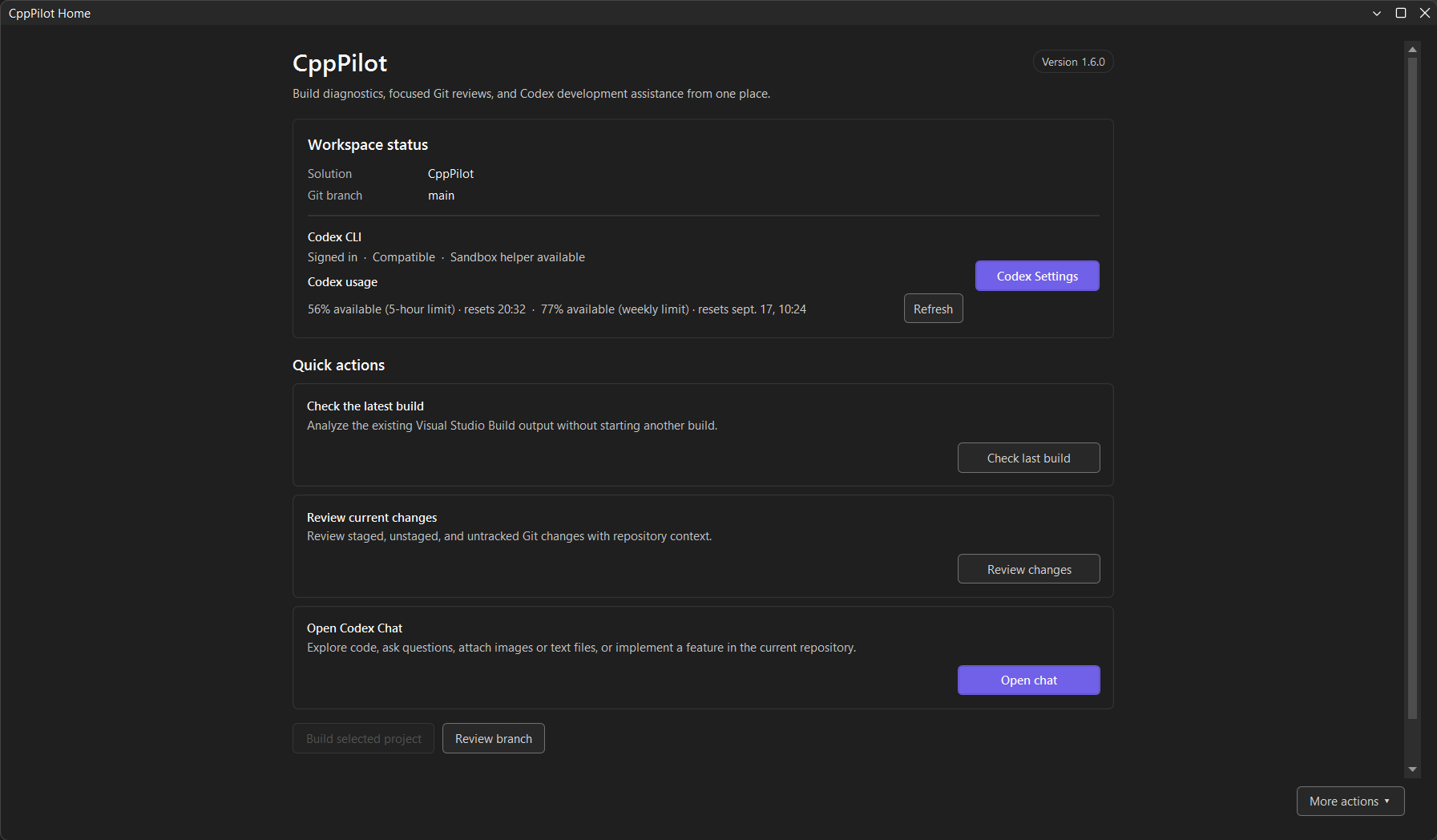The height and width of the screenshot is (840, 1437).
Task: Click the Explore code, ask questions description
Action: 581,648
